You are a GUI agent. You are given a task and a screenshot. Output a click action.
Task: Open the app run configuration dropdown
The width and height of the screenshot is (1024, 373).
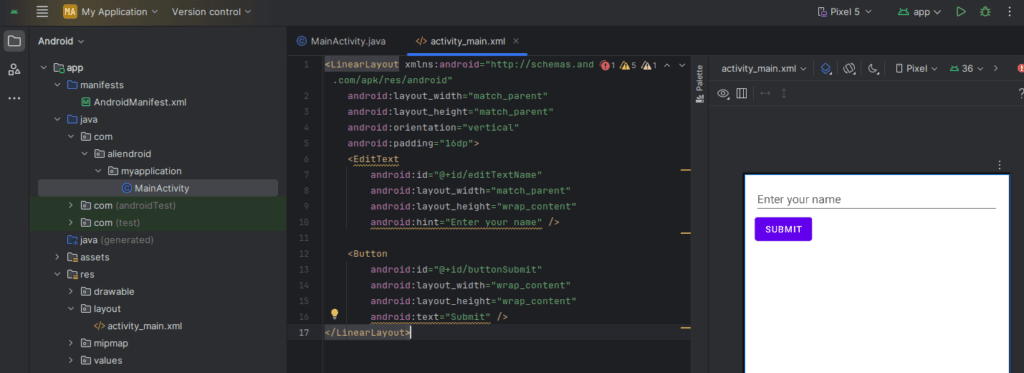pyautogui.click(x=921, y=12)
